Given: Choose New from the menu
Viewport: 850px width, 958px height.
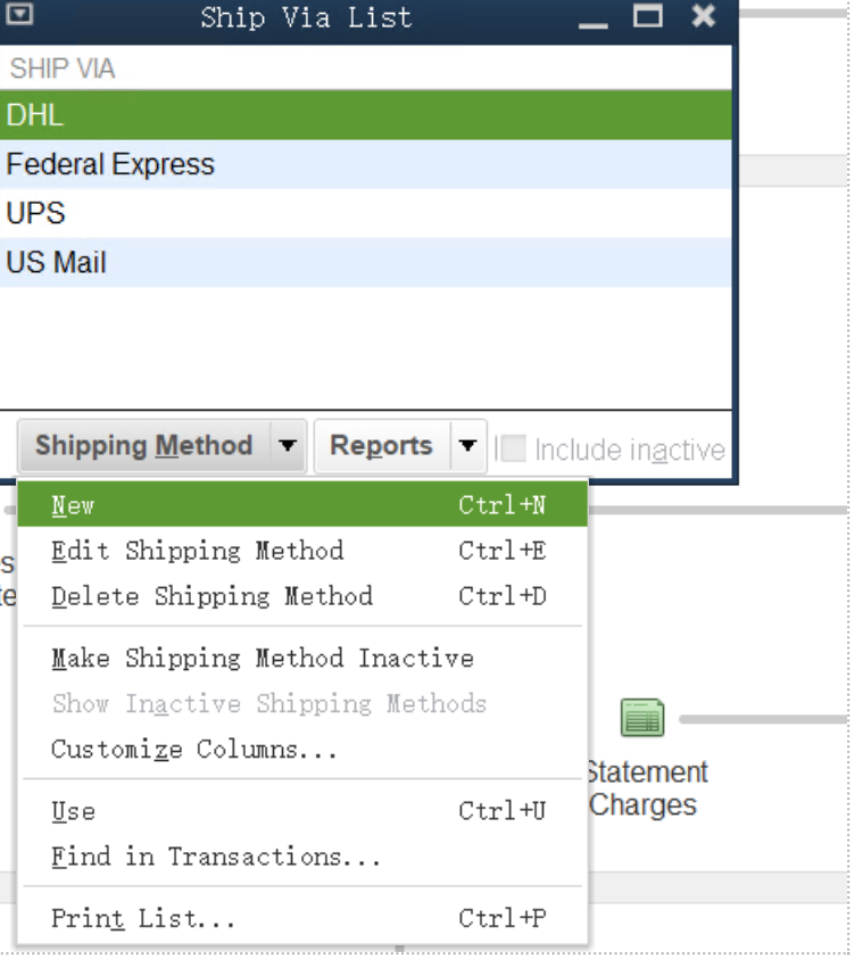Looking at the screenshot, I should [x=72, y=505].
